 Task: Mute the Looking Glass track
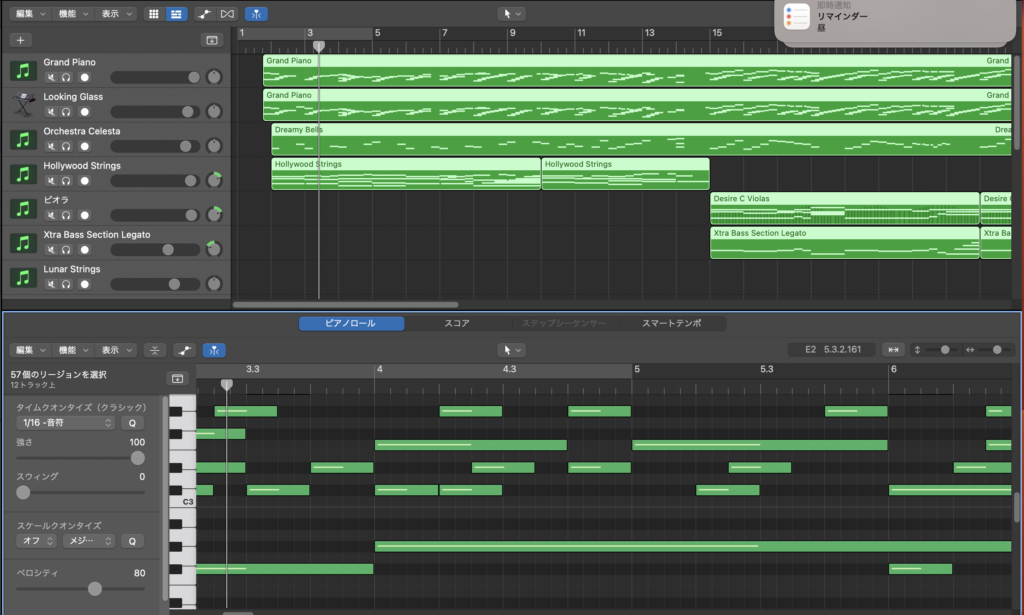(51, 112)
